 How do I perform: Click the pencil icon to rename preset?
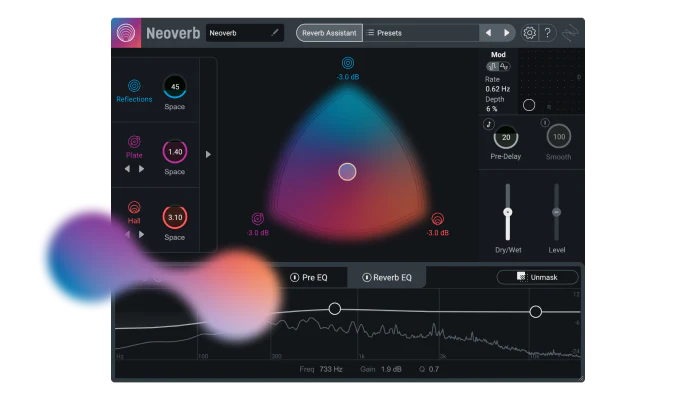pyautogui.click(x=275, y=32)
